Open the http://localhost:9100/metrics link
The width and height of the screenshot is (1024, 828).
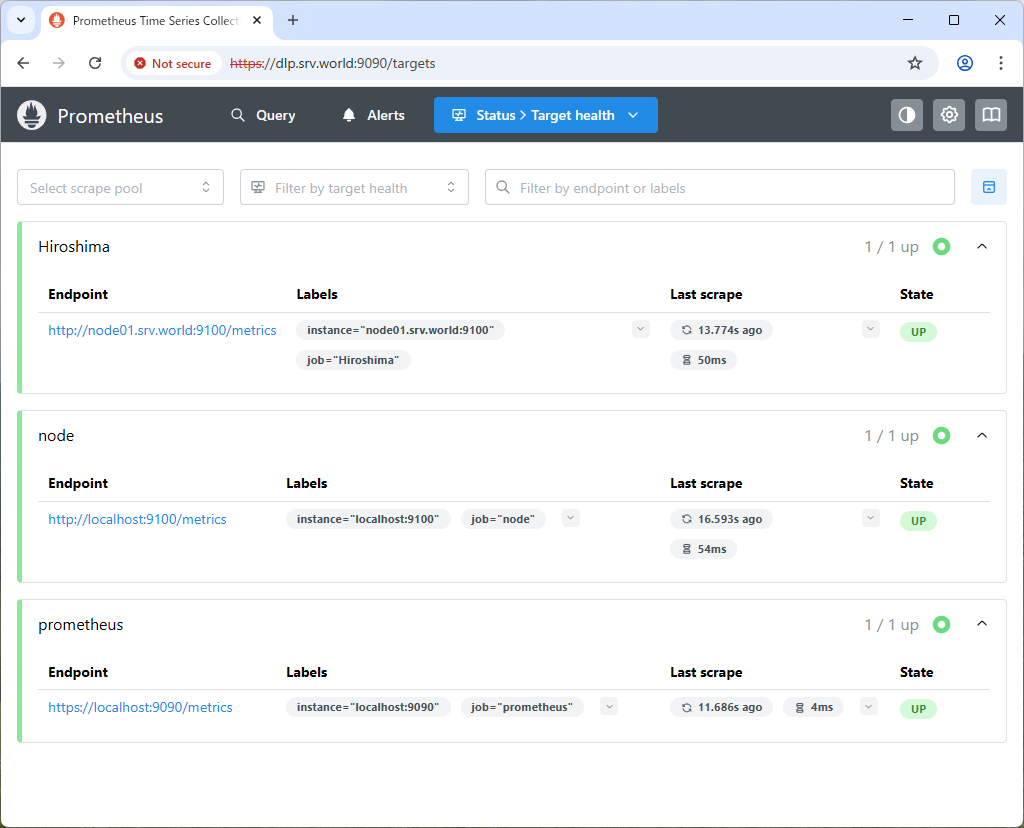[x=137, y=520]
